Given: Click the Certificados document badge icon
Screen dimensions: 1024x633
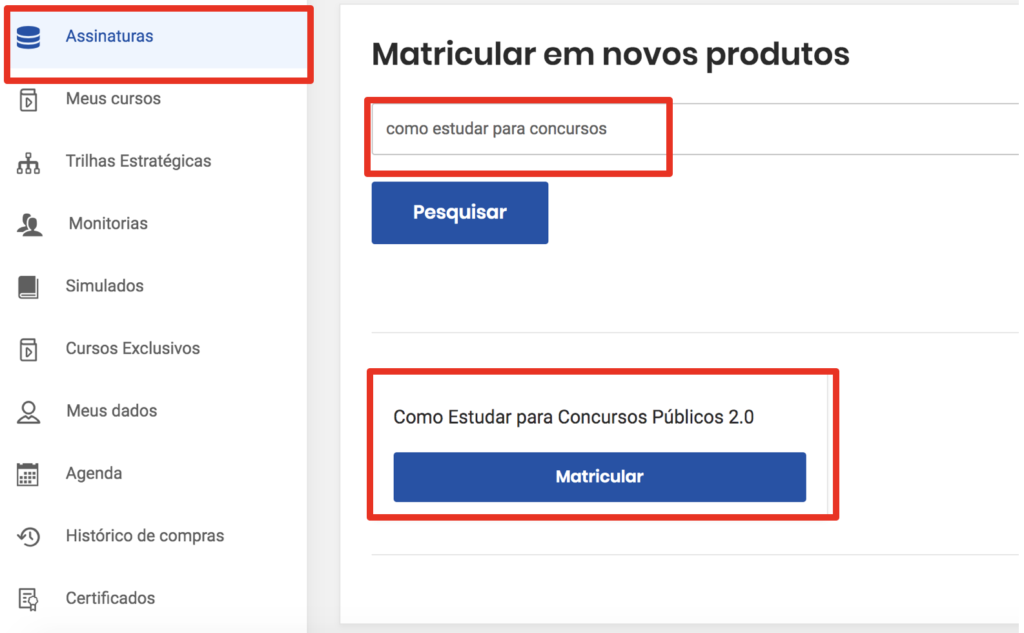Looking at the screenshot, I should 28,599.
